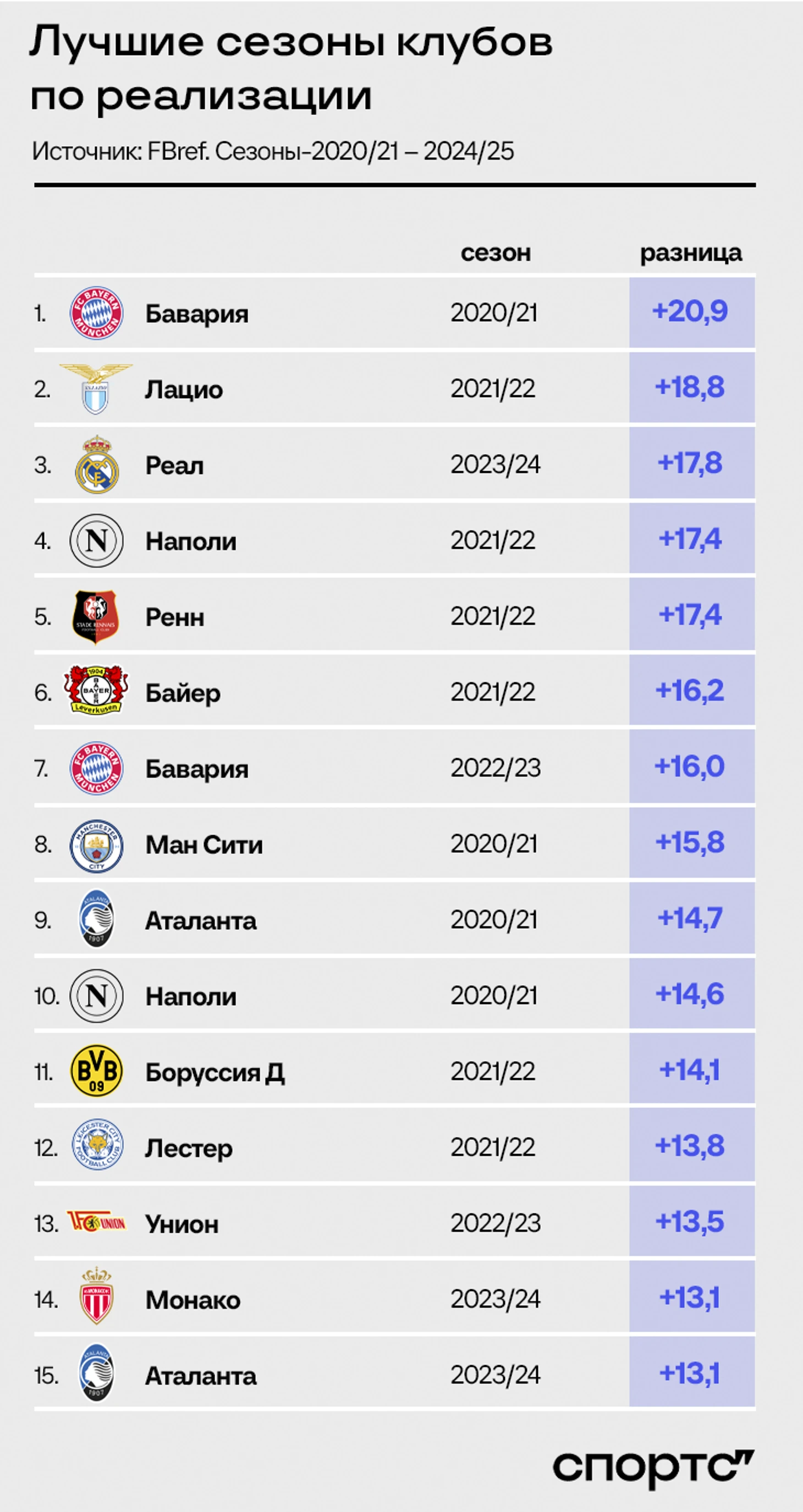Click the Monaco crest
The image size is (803, 1512).
pos(96,1297)
